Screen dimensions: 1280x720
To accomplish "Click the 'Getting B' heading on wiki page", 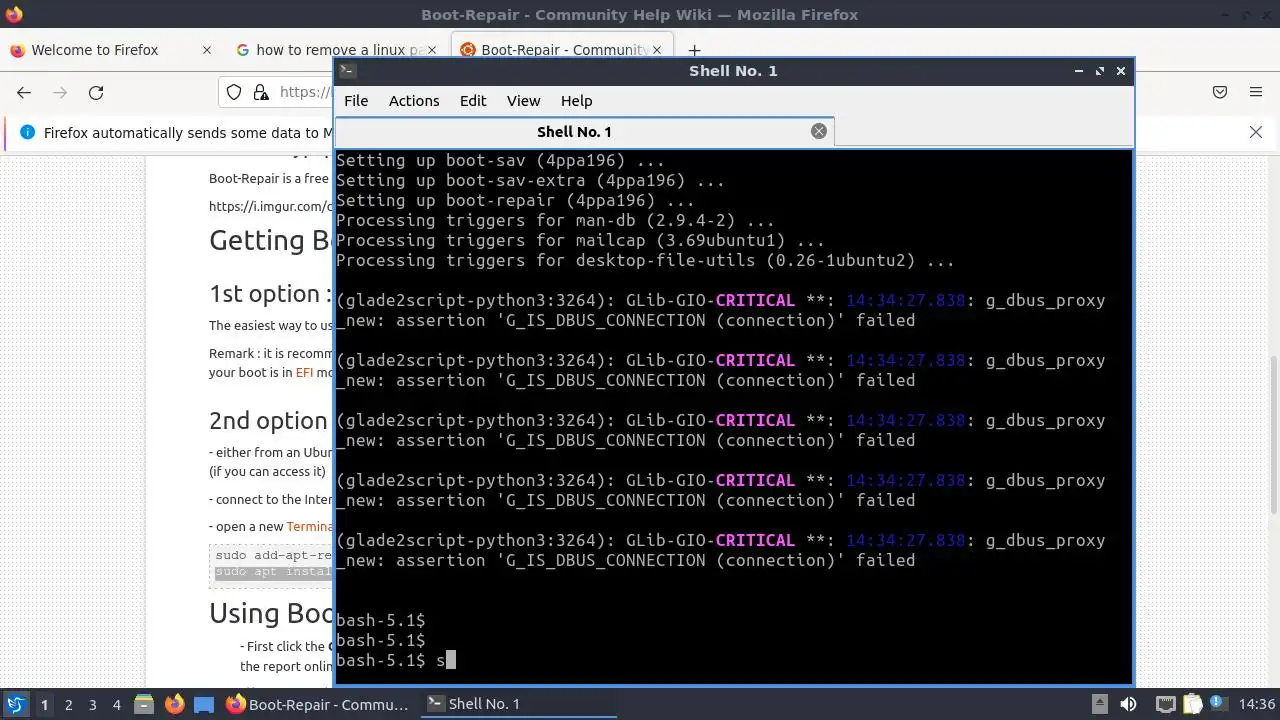I will (270, 240).
